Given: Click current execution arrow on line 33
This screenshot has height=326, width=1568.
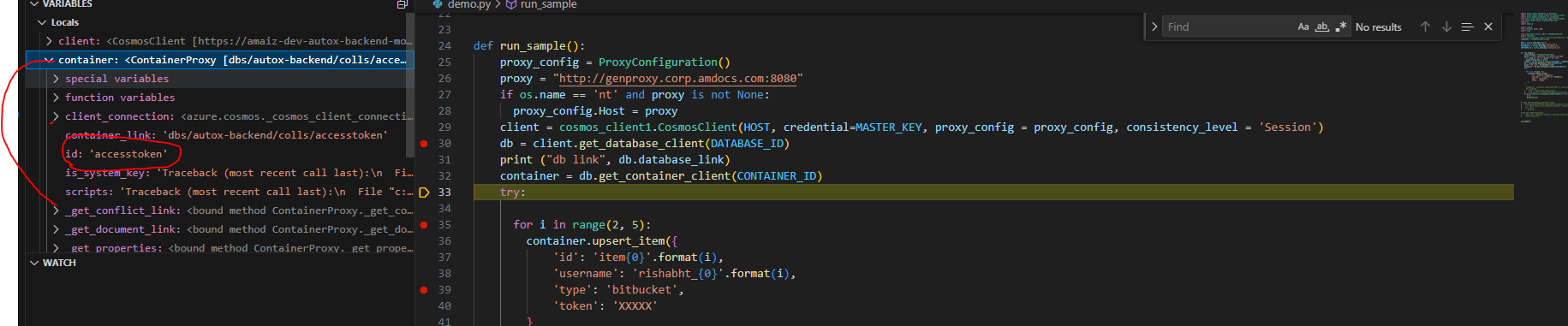Looking at the screenshot, I should pos(424,193).
